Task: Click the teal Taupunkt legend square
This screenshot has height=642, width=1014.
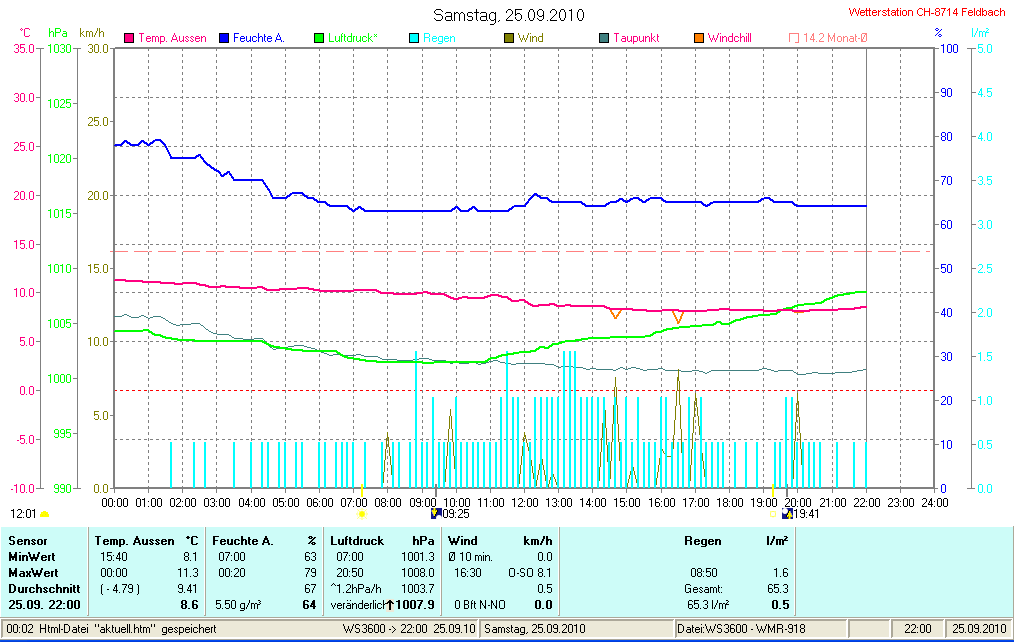Action: tap(603, 38)
